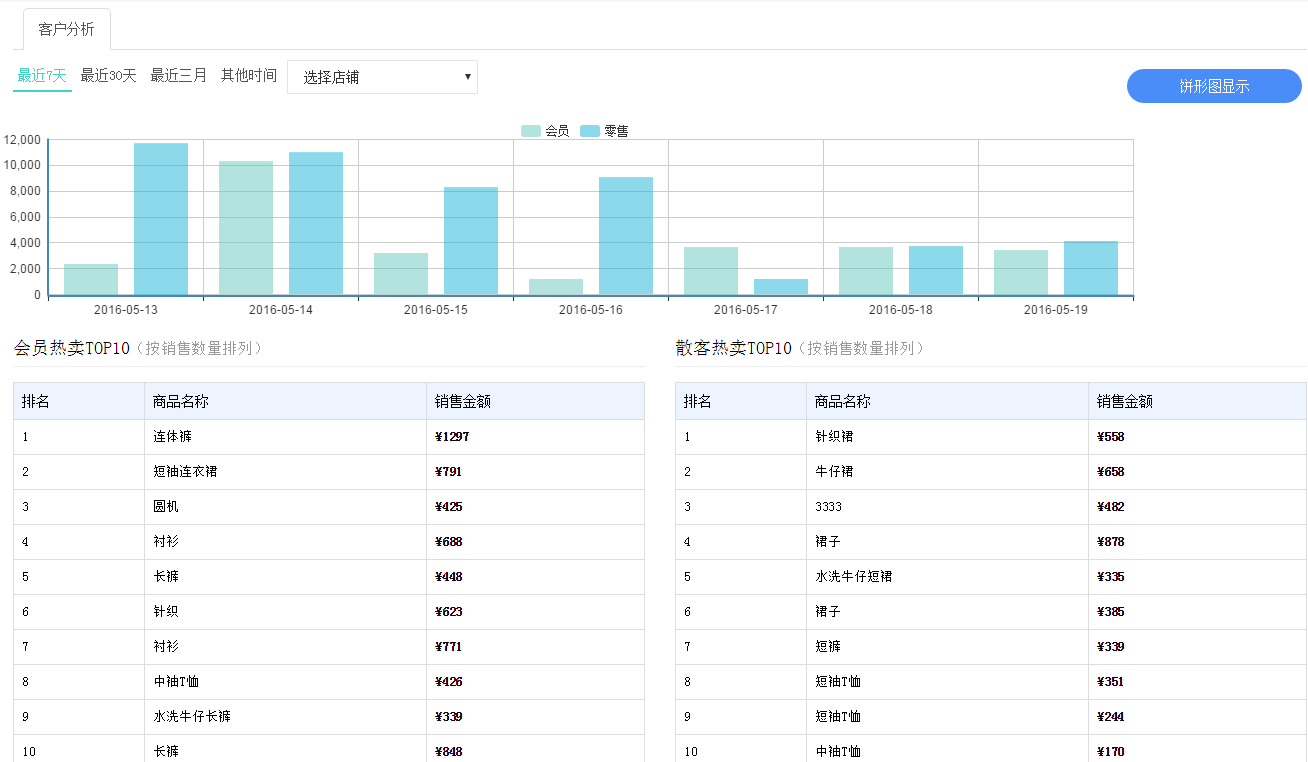Toggle the 零售 legend color swatch
1308x762 pixels.
590,131
